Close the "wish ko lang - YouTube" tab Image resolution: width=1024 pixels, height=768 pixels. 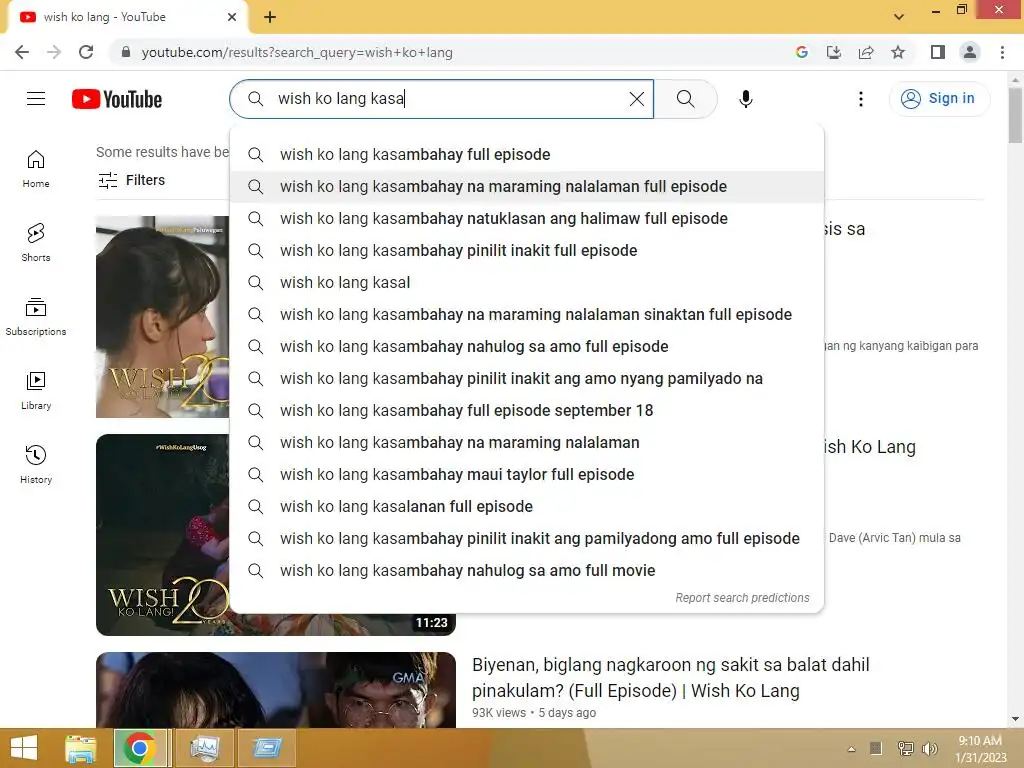(232, 17)
